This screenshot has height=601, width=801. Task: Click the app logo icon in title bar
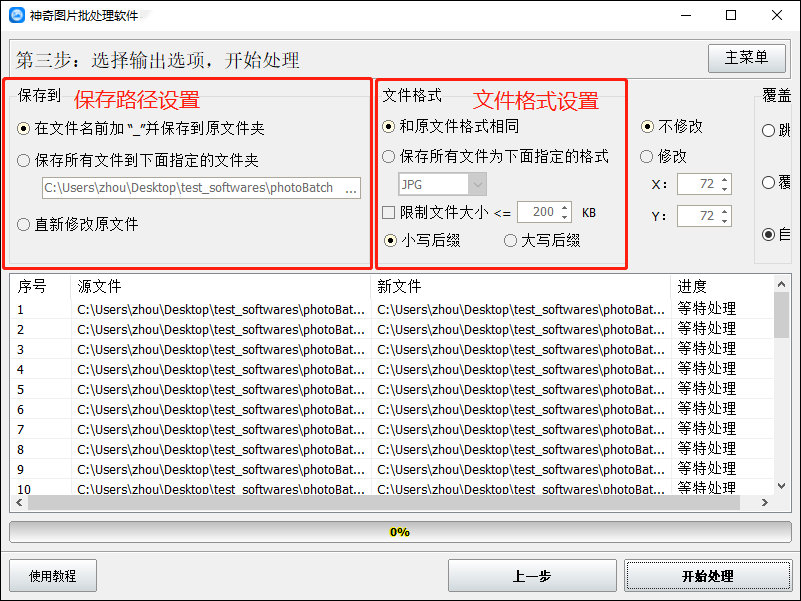point(17,15)
